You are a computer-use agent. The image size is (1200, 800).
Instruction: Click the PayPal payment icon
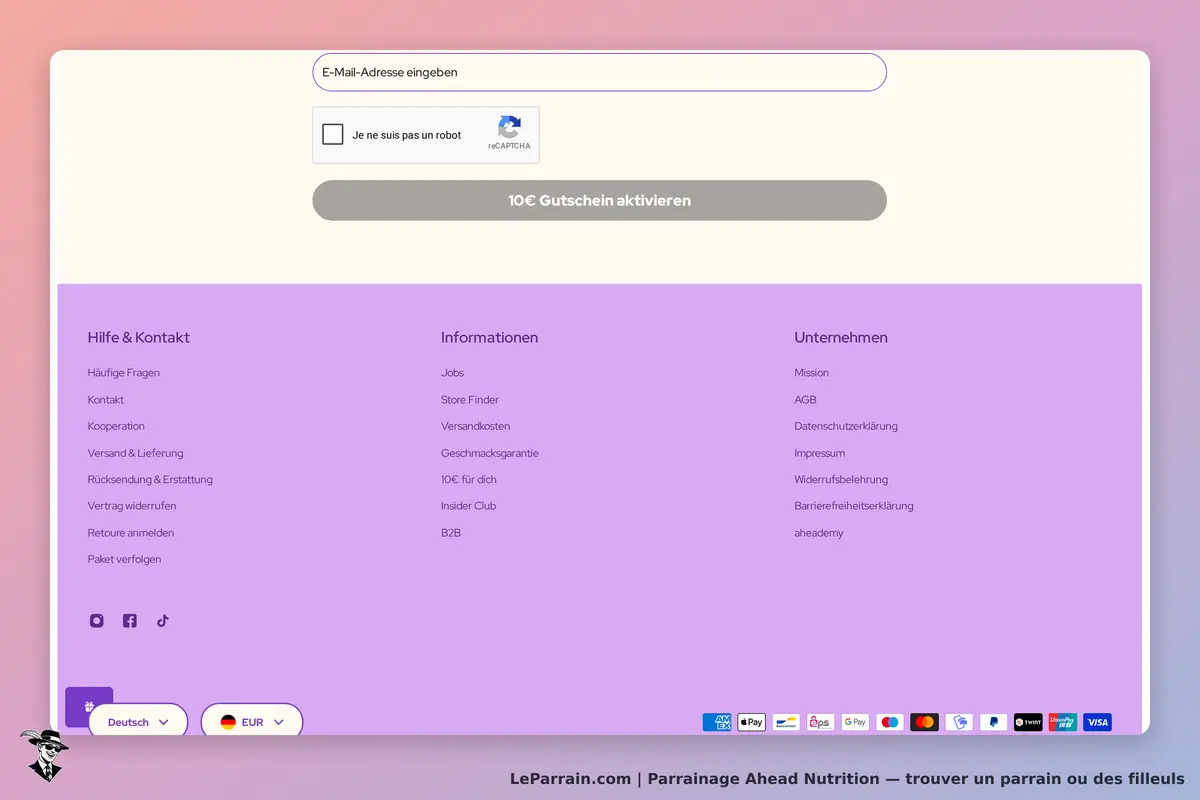[x=994, y=722]
